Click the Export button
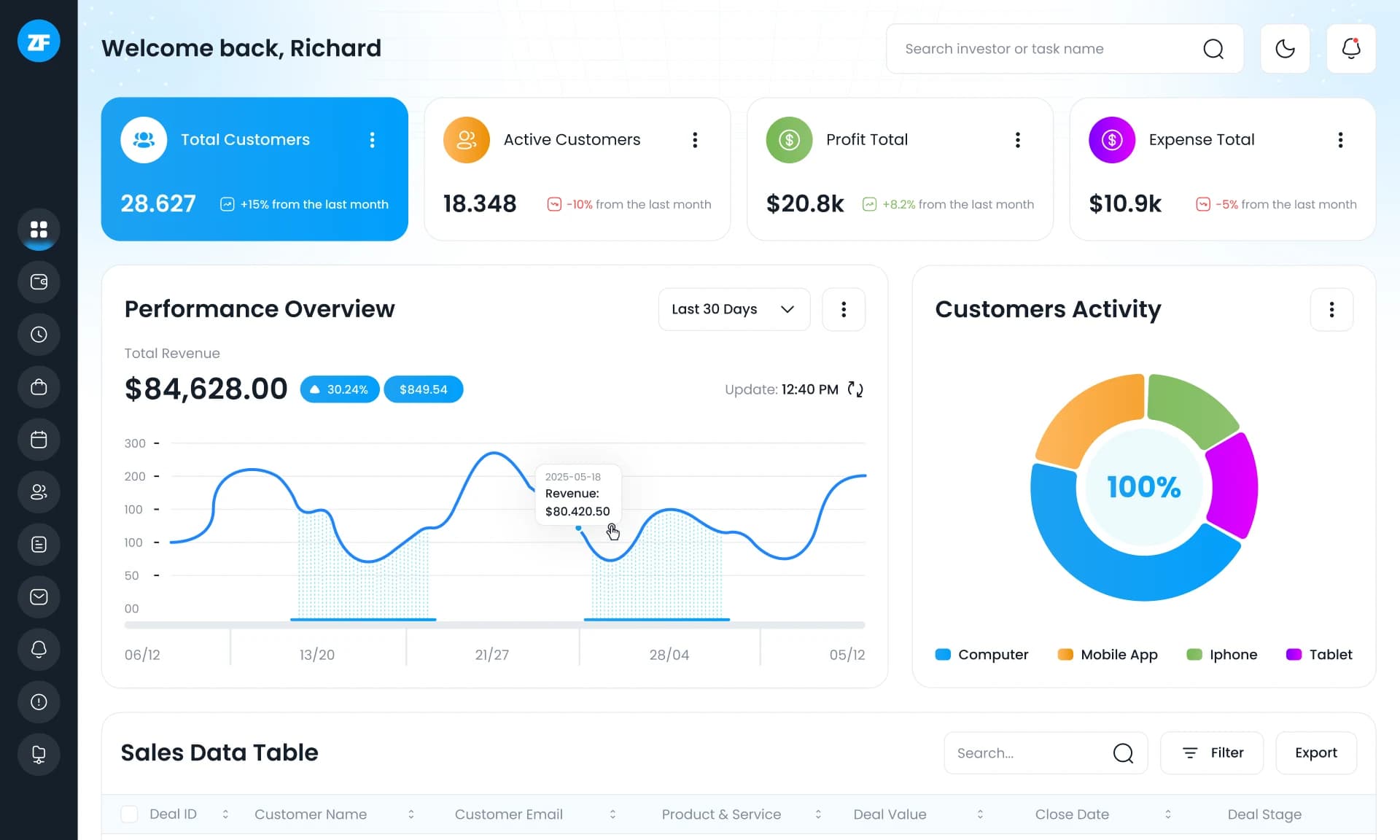 (x=1315, y=752)
